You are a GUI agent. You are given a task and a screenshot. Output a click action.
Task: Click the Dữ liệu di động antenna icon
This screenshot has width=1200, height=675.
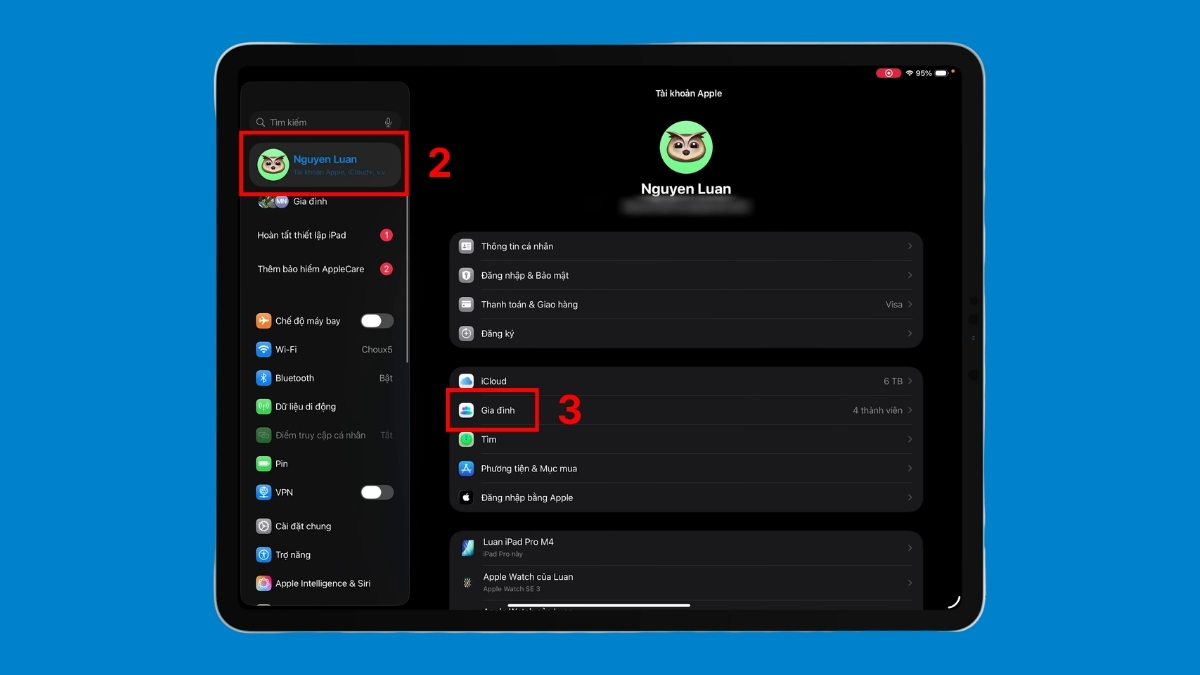point(264,407)
